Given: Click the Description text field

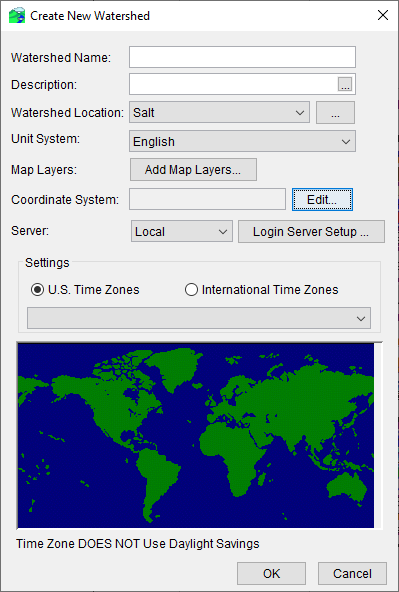Looking at the screenshot, I should click(x=233, y=84).
